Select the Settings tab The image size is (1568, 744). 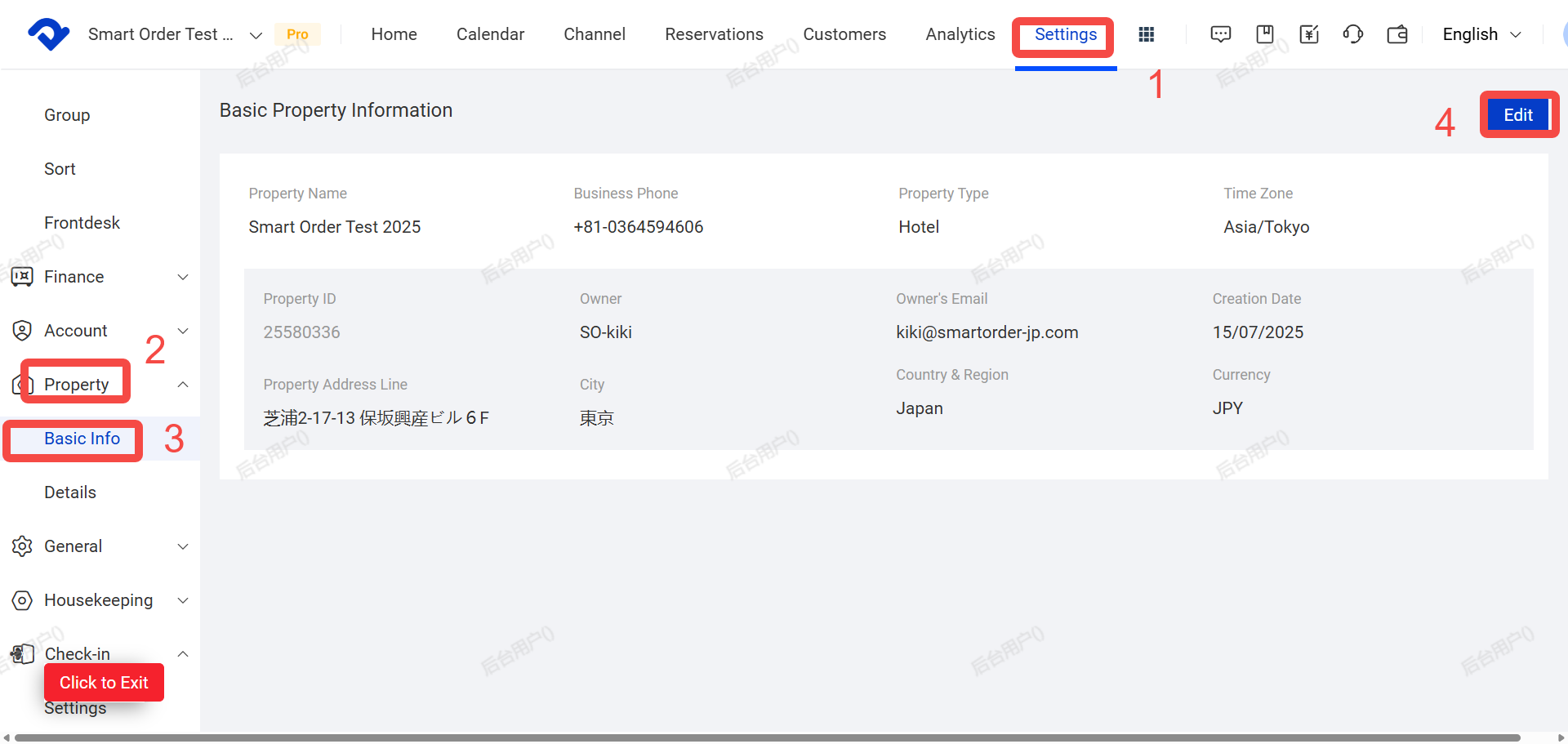1065,34
